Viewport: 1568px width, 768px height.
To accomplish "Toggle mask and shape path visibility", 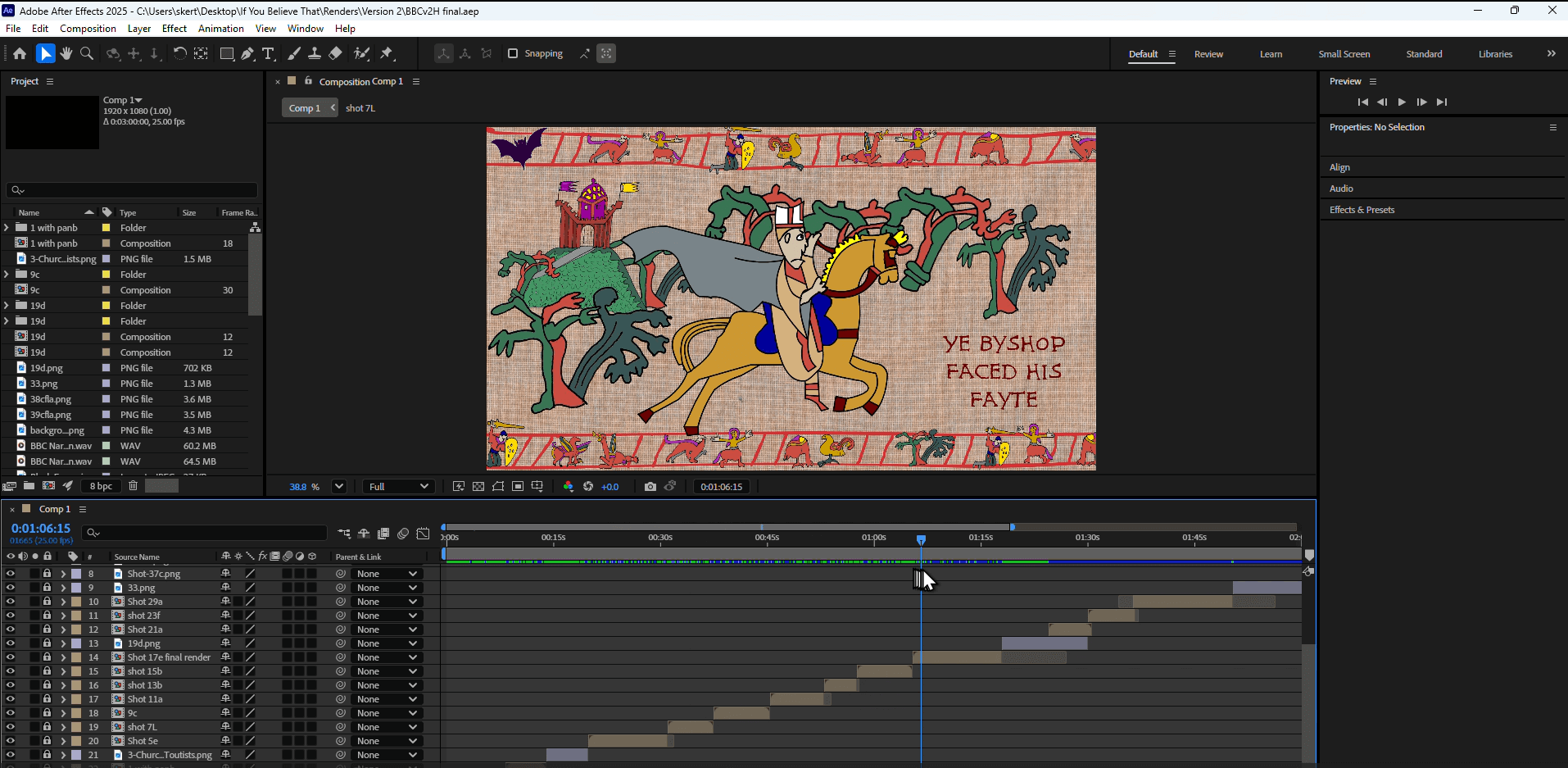I will point(498,486).
